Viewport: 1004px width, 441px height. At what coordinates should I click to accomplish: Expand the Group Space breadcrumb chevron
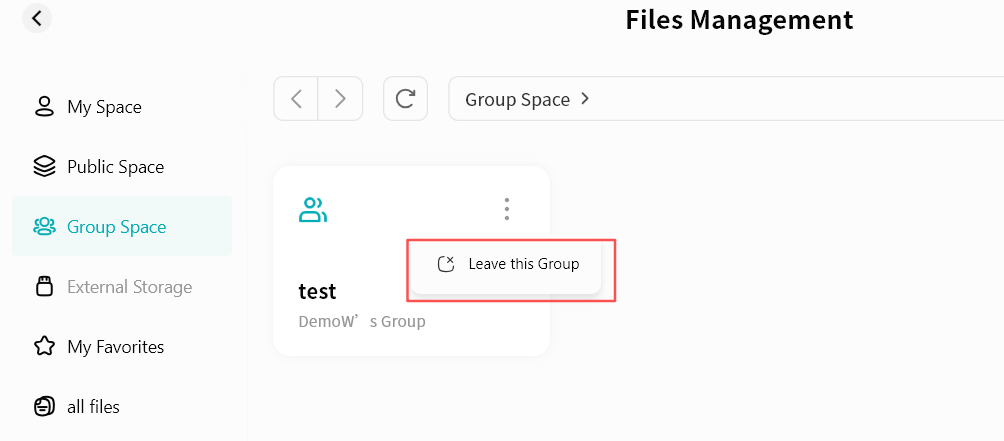[x=585, y=99]
